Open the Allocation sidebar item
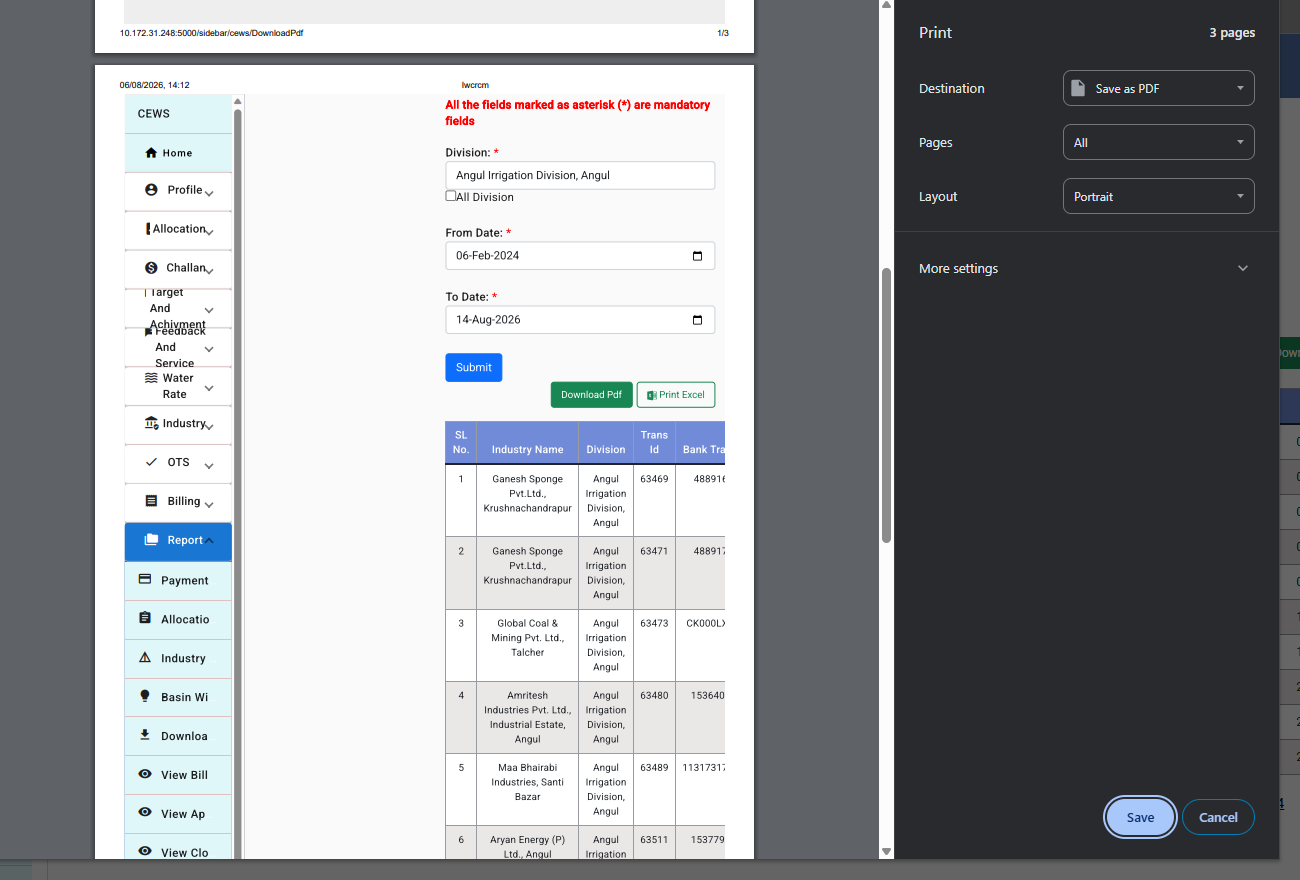This screenshot has width=1300, height=880. point(178,229)
